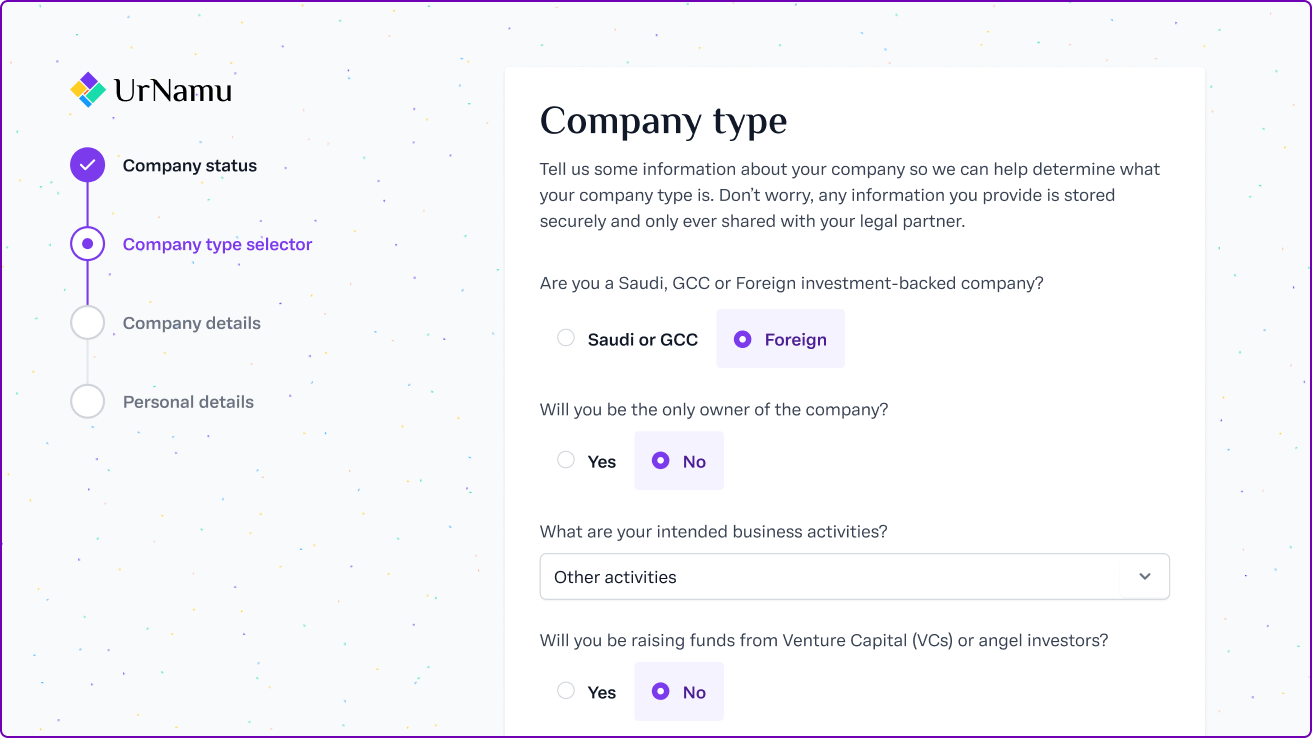Open the Company type selector step label
1312x738 pixels.
point(217,245)
